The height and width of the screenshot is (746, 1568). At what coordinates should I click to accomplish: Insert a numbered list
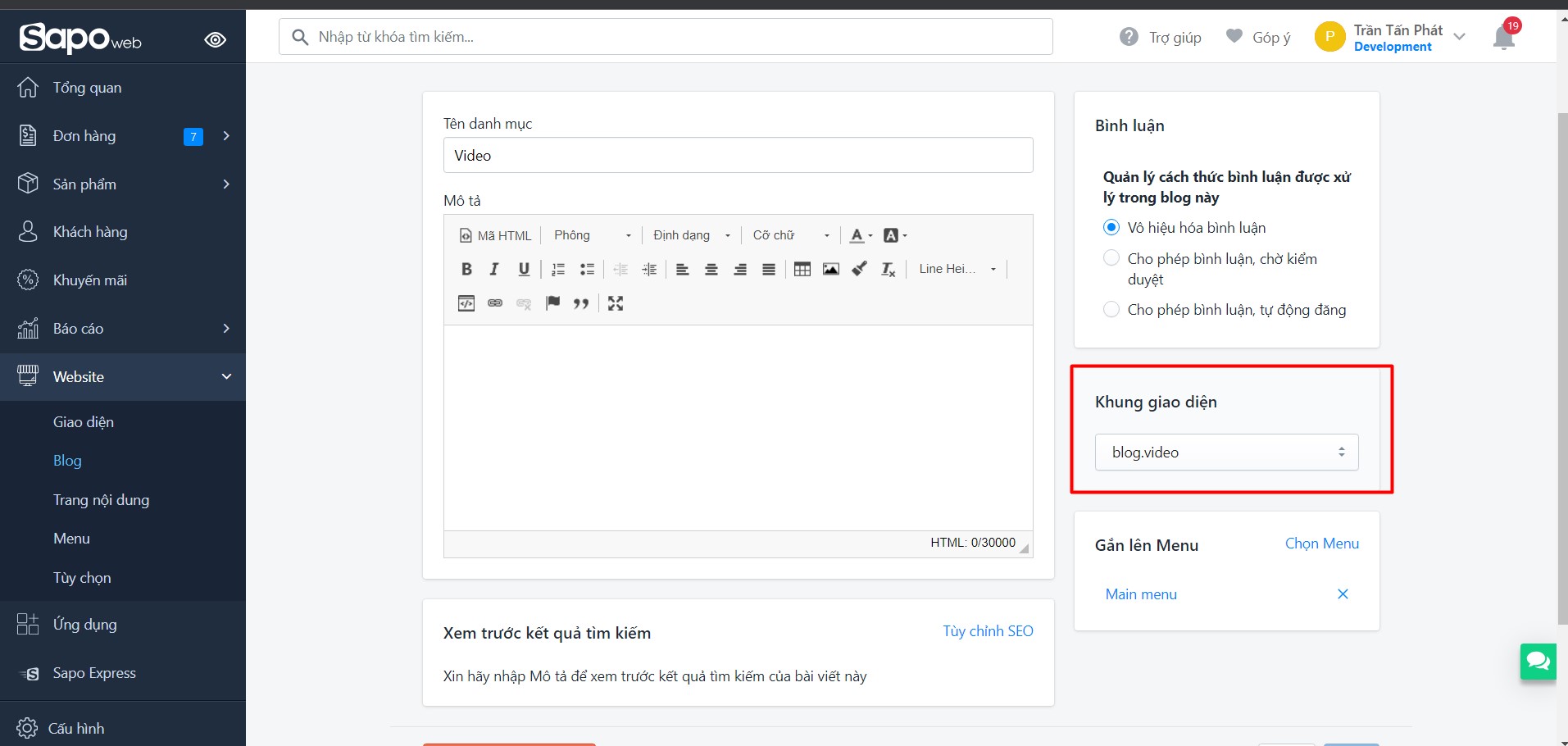click(558, 269)
